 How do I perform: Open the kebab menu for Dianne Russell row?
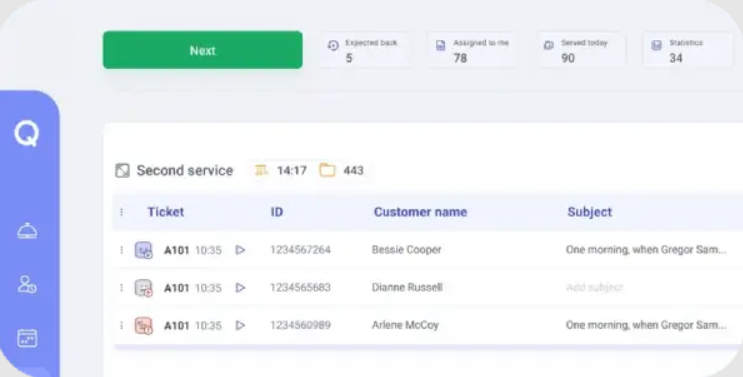click(121, 287)
